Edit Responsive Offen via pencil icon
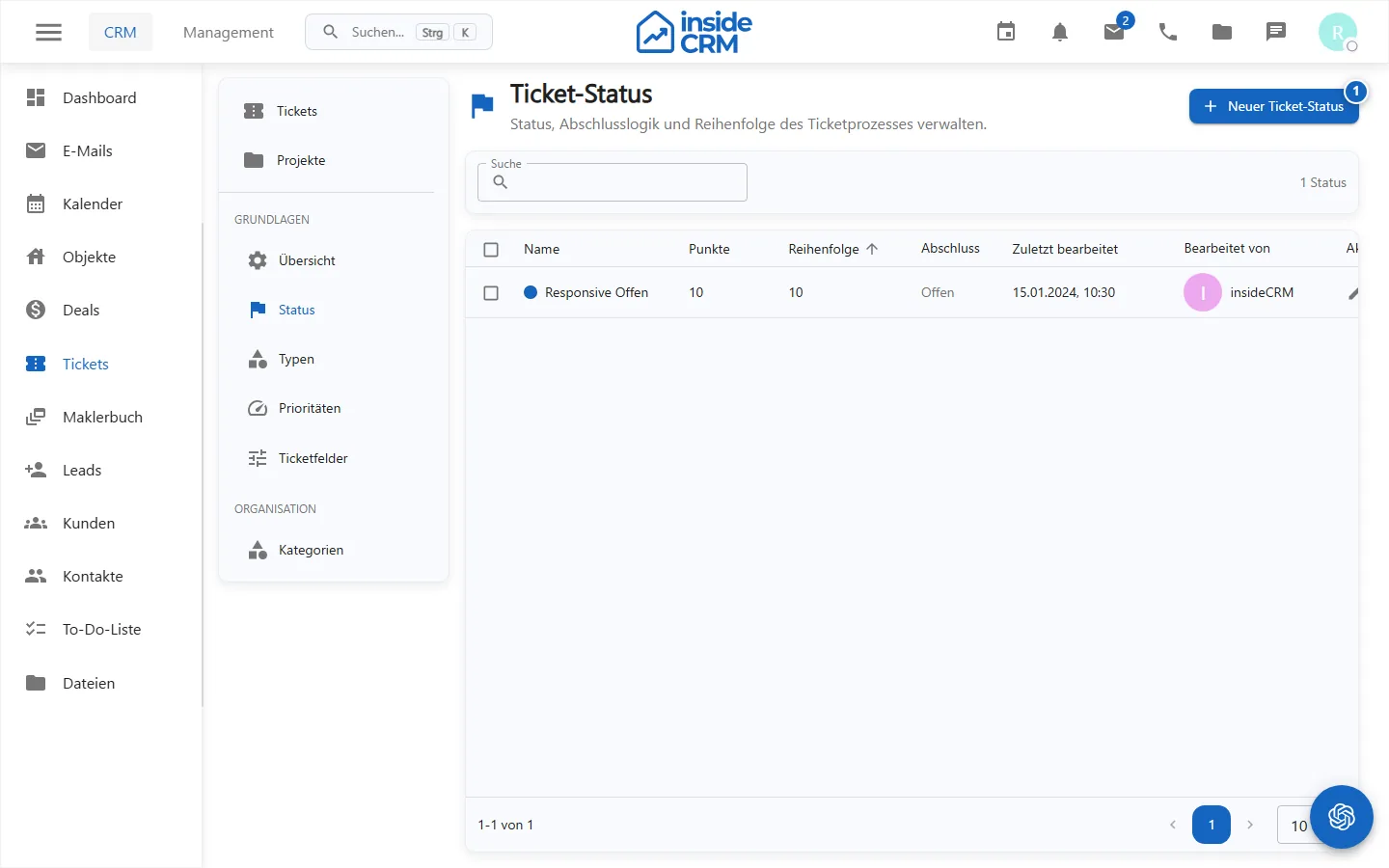 tap(1352, 293)
